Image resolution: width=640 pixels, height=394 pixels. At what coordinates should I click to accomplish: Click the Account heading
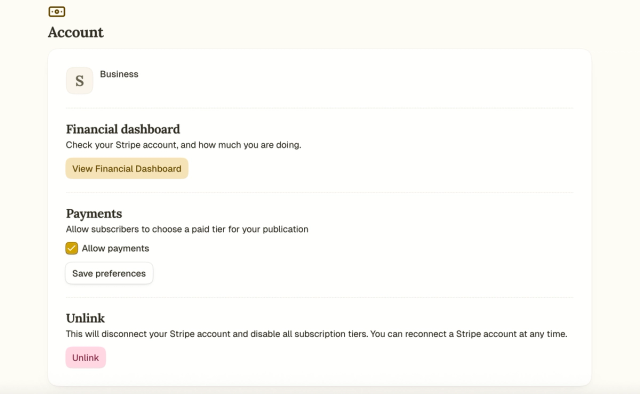[x=76, y=32]
